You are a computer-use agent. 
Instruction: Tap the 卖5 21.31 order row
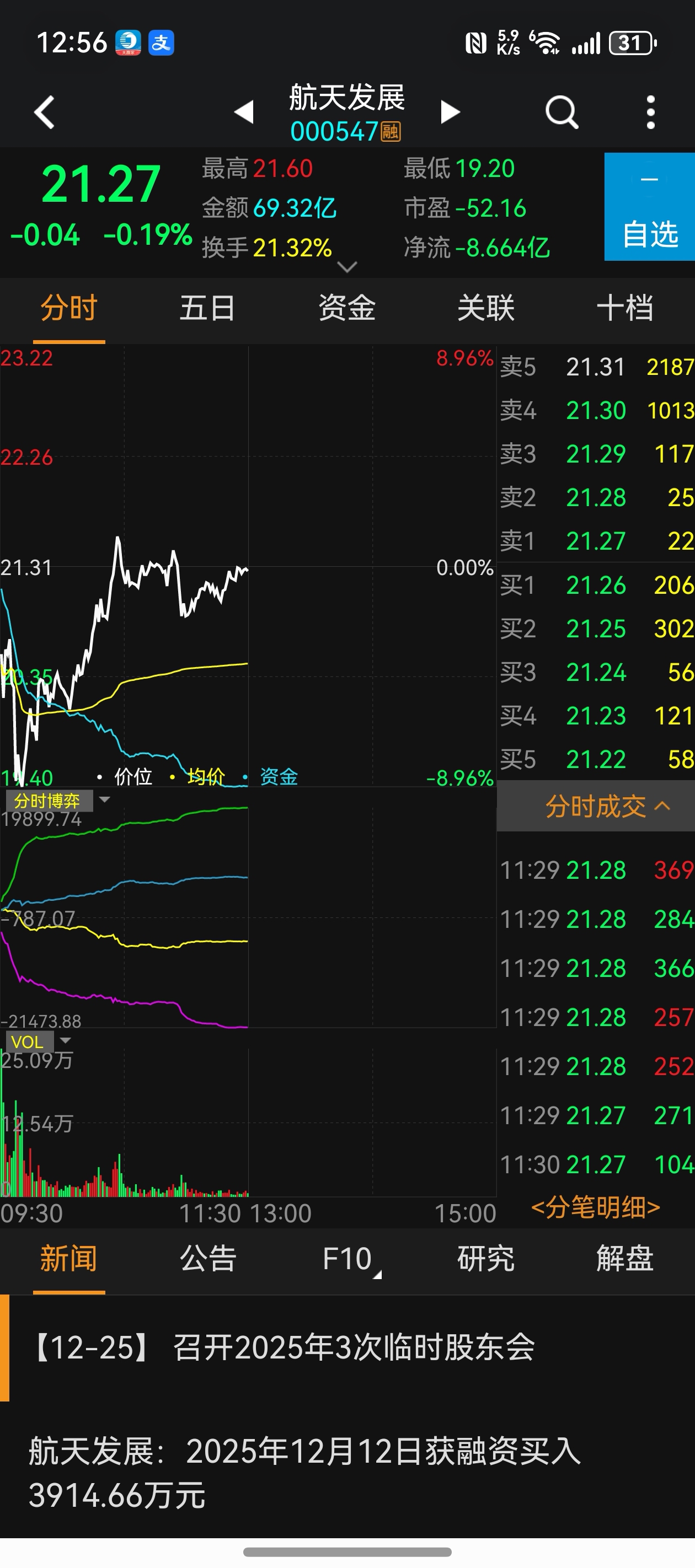pos(596,367)
